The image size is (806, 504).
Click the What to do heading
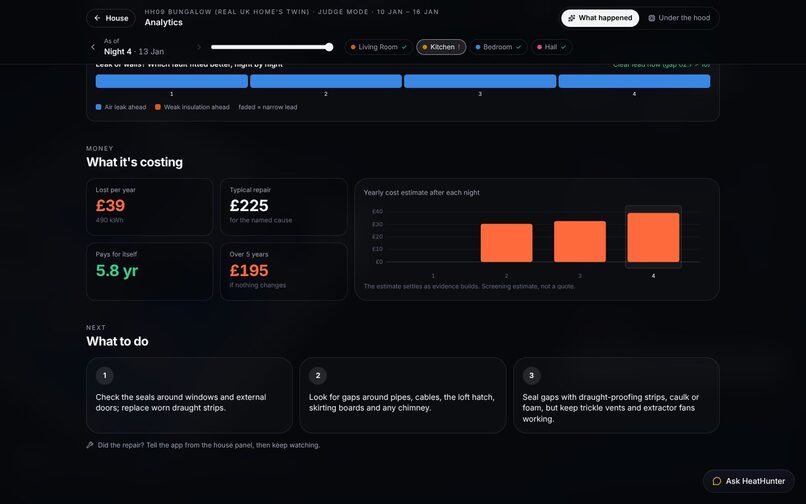pyautogui.click(x=117, y=341)
